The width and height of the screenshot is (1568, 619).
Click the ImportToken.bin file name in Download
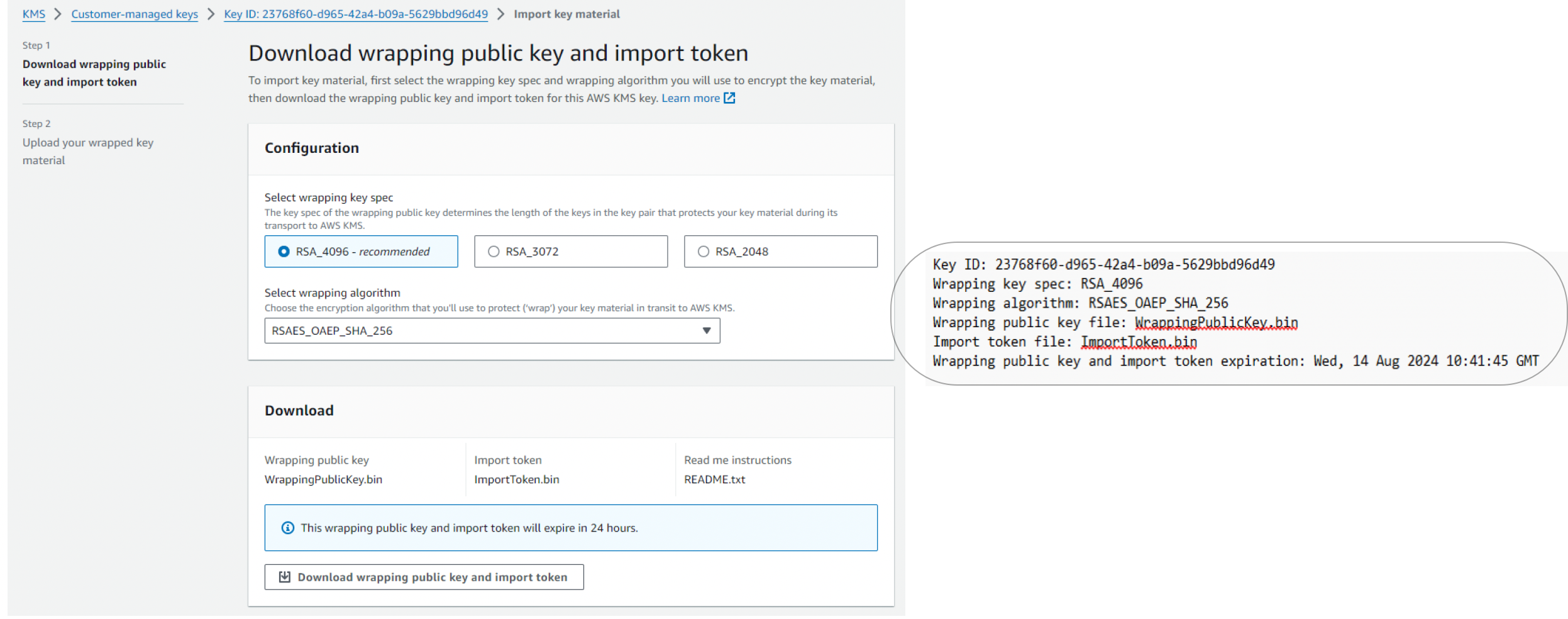tap(517, 480)
